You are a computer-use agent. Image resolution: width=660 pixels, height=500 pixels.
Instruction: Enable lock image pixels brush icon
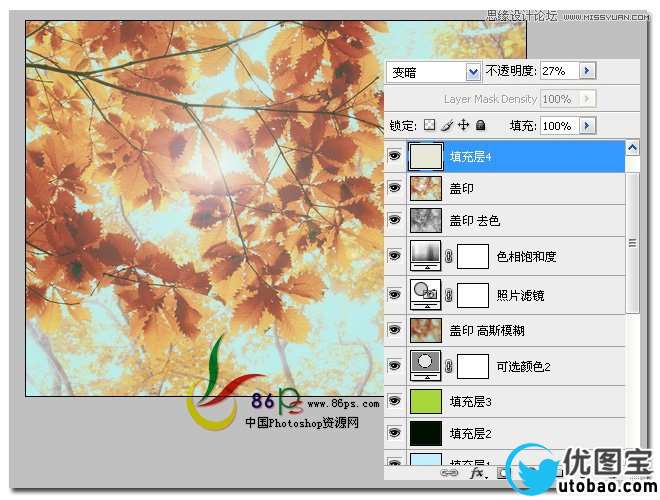coord(447,125)
